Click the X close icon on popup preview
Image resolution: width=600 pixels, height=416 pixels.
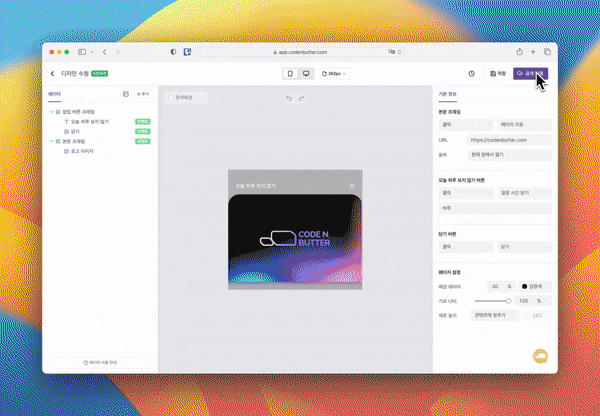click(352, 186)
